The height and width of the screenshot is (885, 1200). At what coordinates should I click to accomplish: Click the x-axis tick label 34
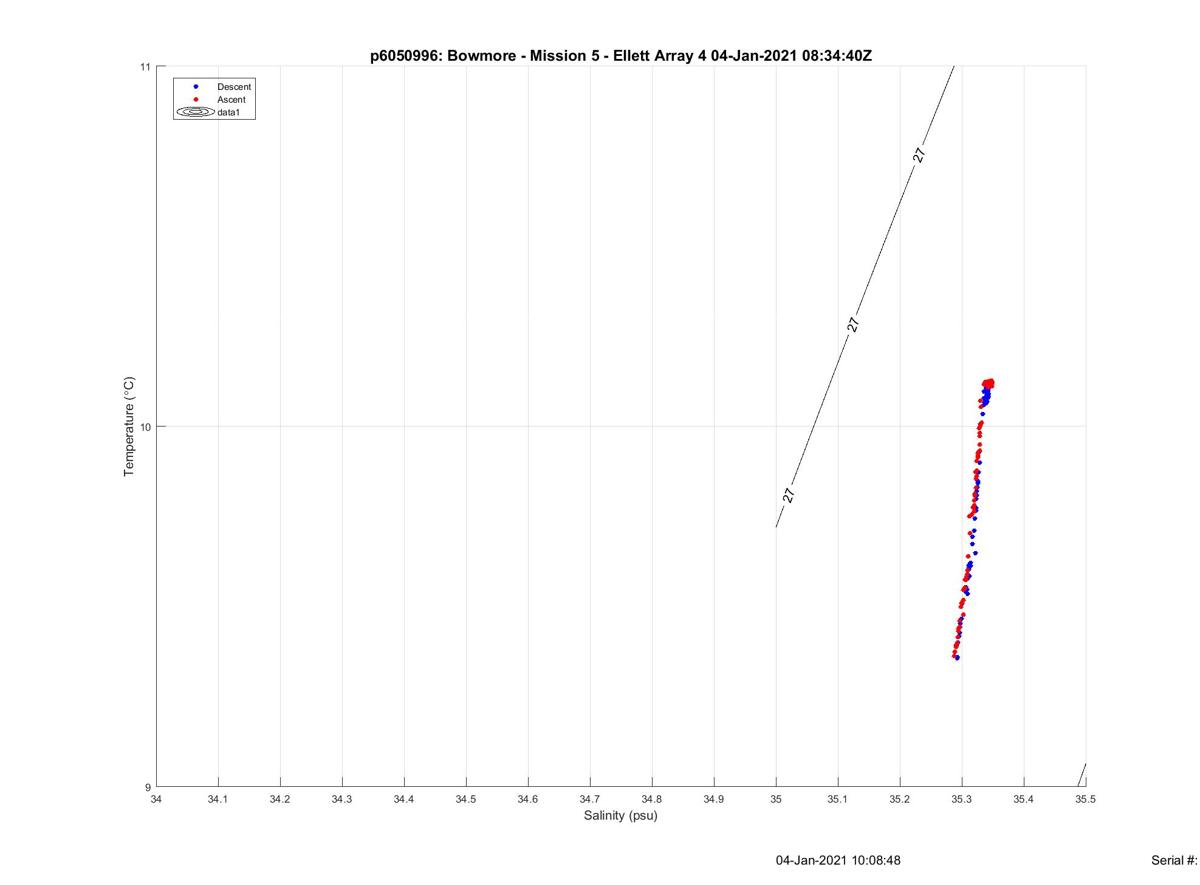[156, 799]
